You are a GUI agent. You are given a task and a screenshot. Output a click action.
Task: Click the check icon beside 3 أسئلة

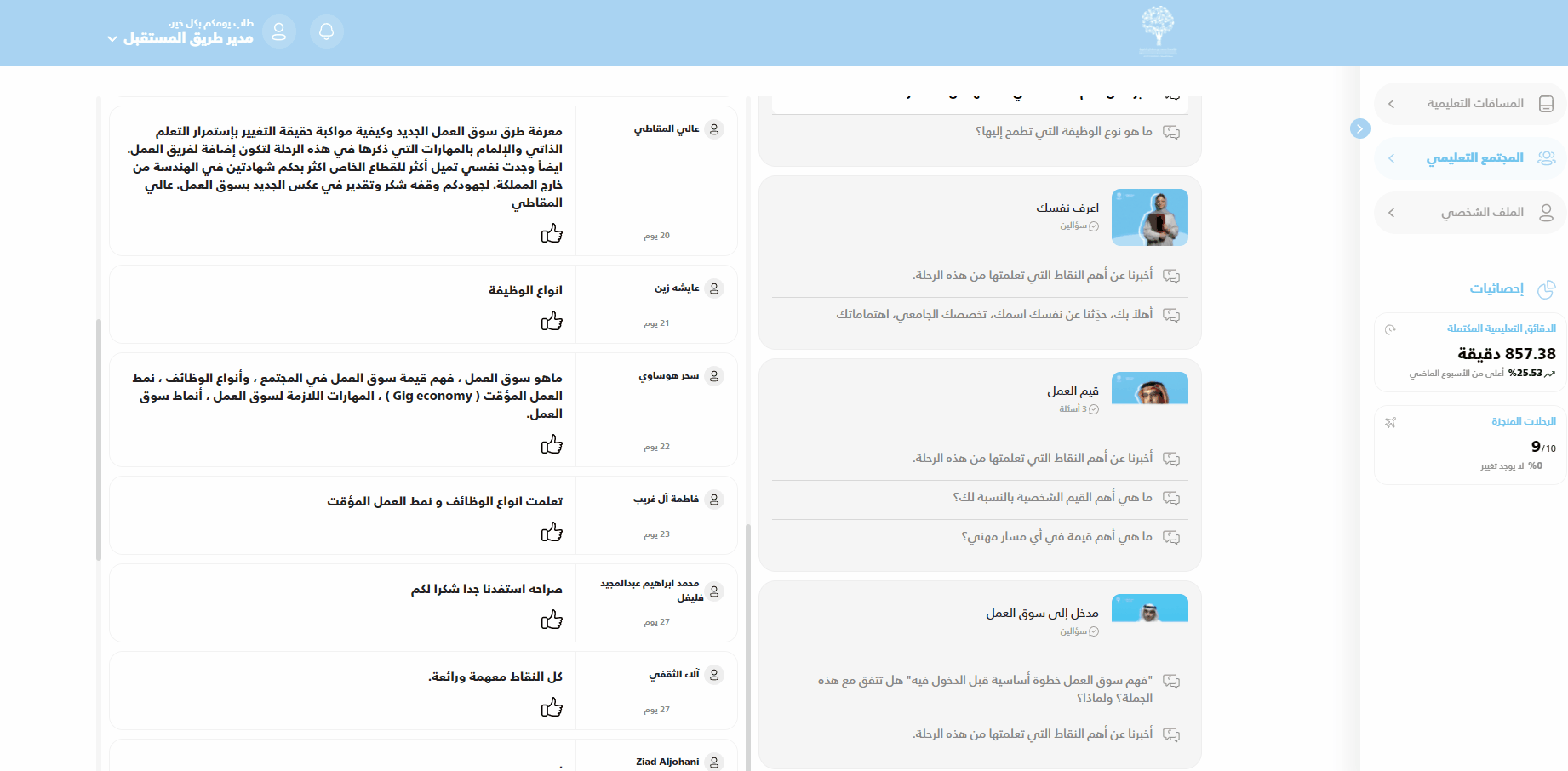tap(1094, 409)
